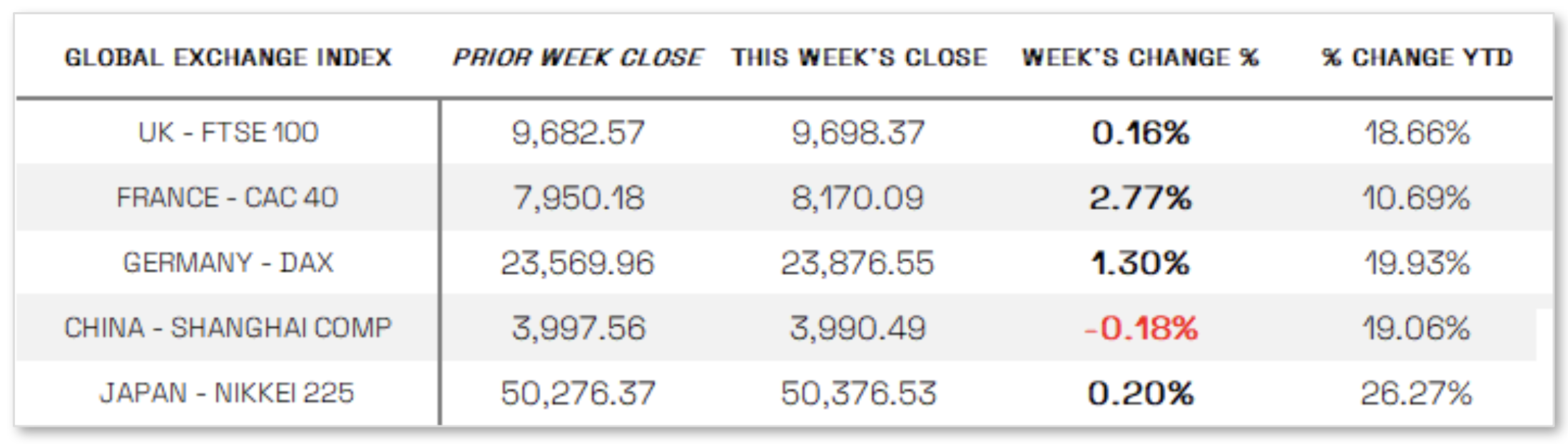The width and height of the screenshot is (1568, 444).
Task: Select the 50,376.53 closing value
Action: point(858,393)
